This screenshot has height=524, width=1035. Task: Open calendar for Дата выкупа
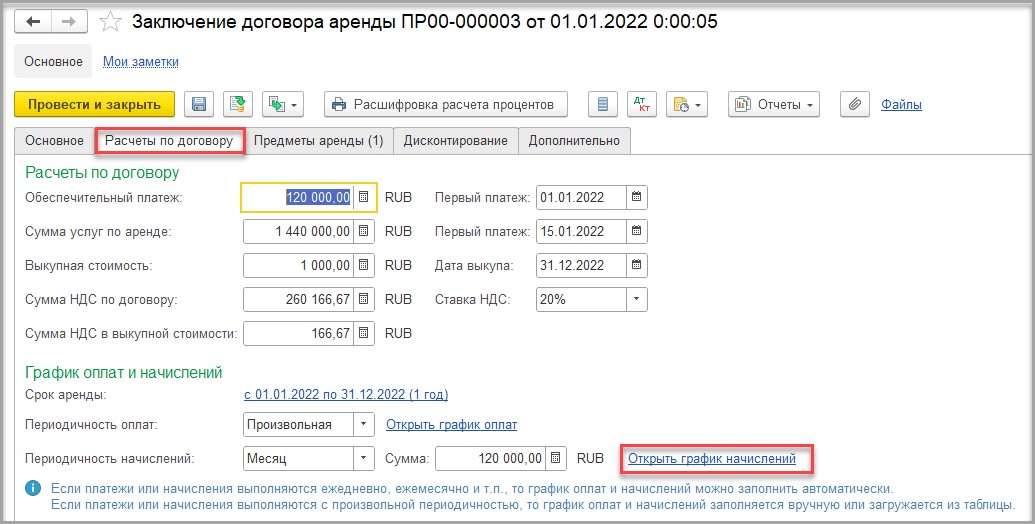click(636, 265)
